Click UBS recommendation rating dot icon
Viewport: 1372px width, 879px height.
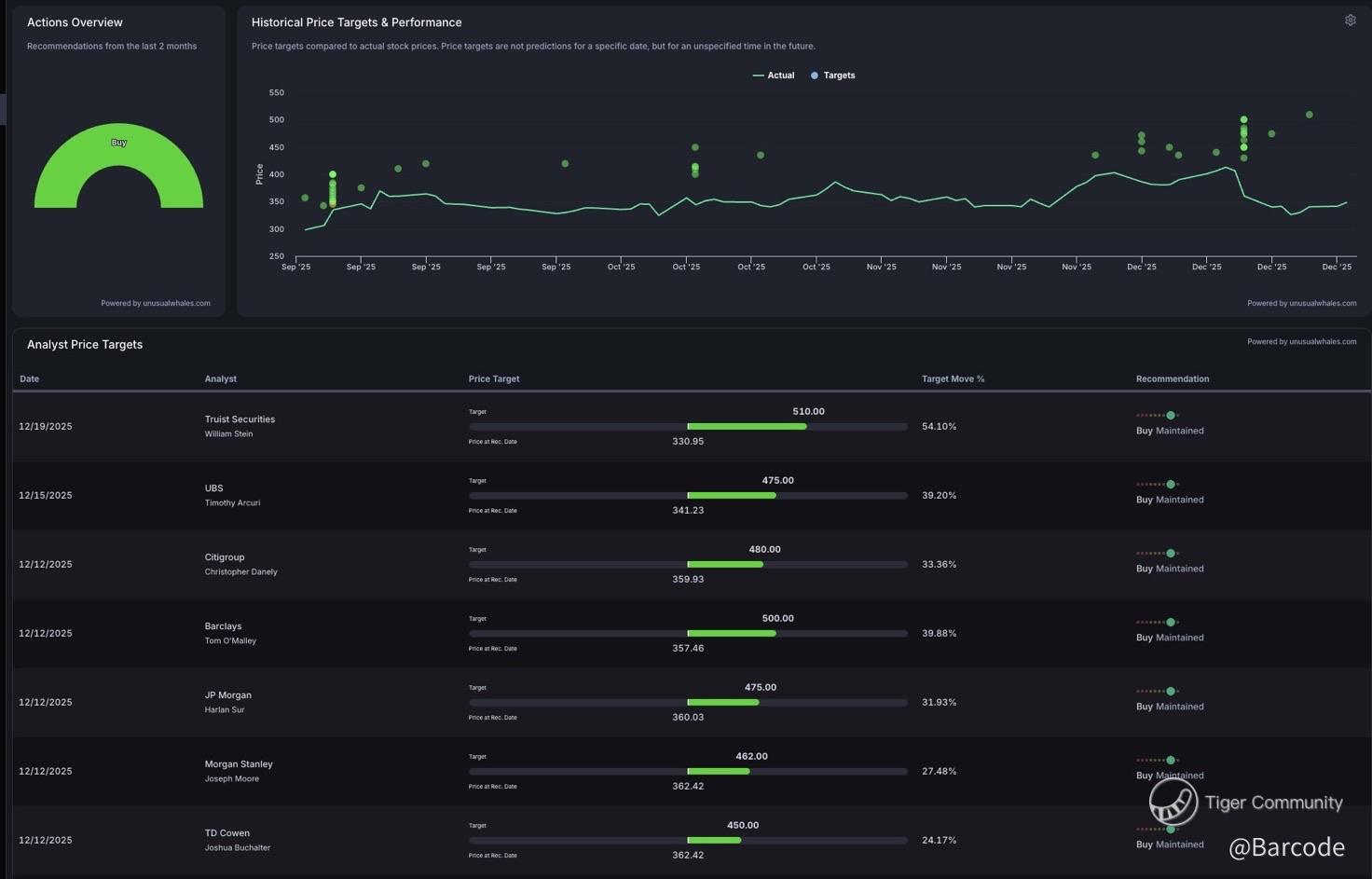pos(1171,485)
